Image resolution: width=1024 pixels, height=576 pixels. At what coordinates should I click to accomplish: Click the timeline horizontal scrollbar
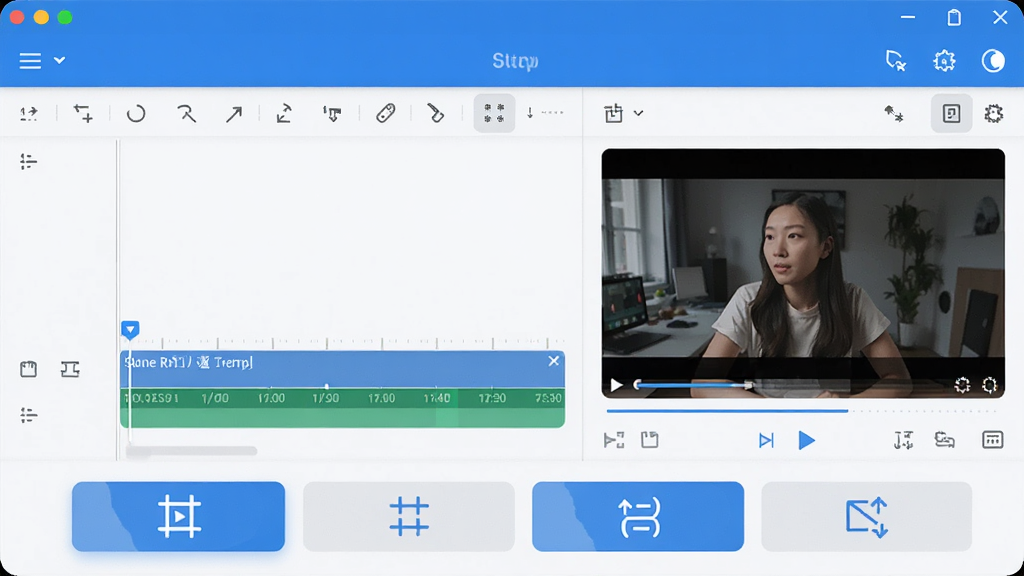coord(192,451)
